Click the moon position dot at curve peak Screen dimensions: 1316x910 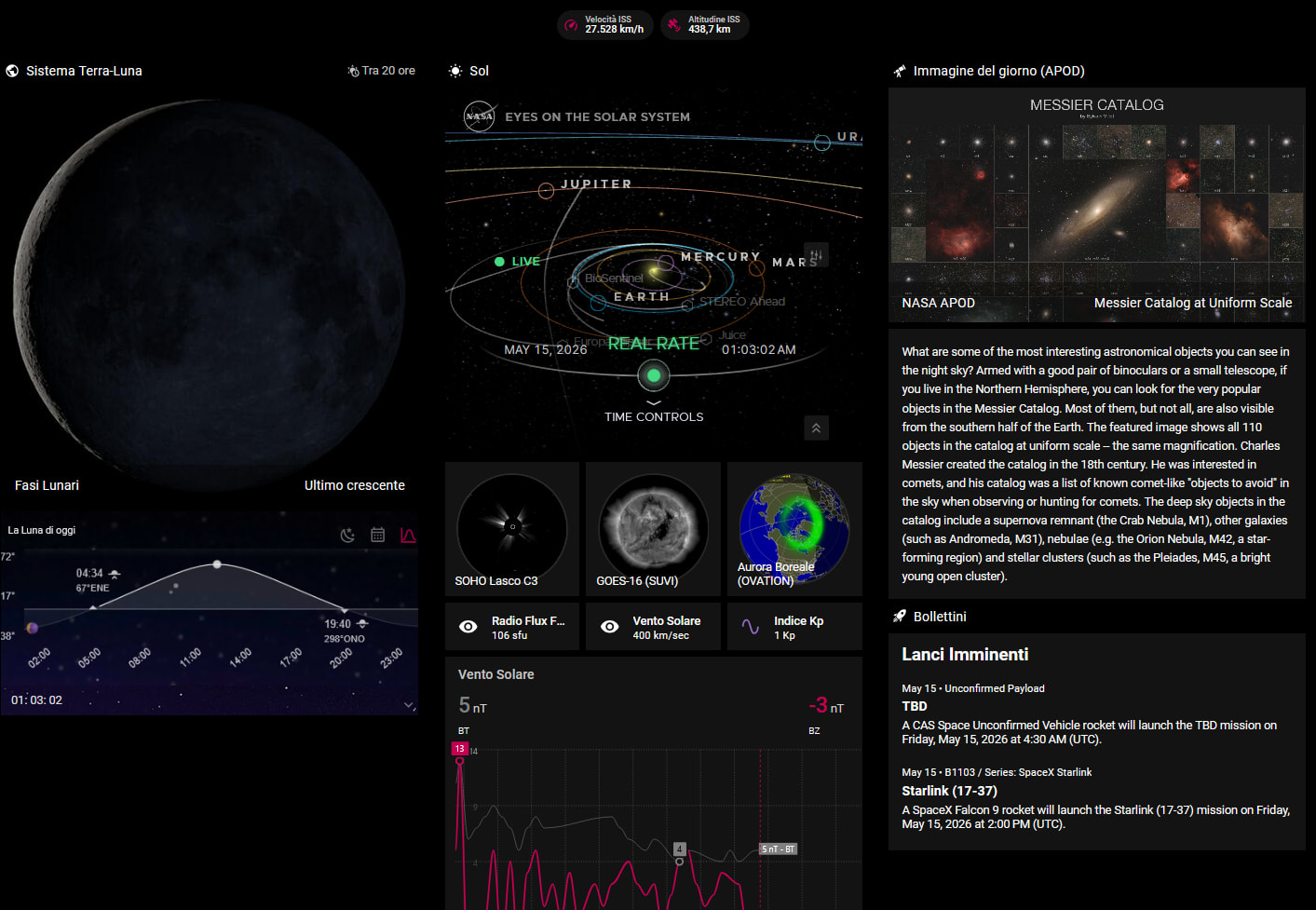pyautogui.click(x=217, y=564)
